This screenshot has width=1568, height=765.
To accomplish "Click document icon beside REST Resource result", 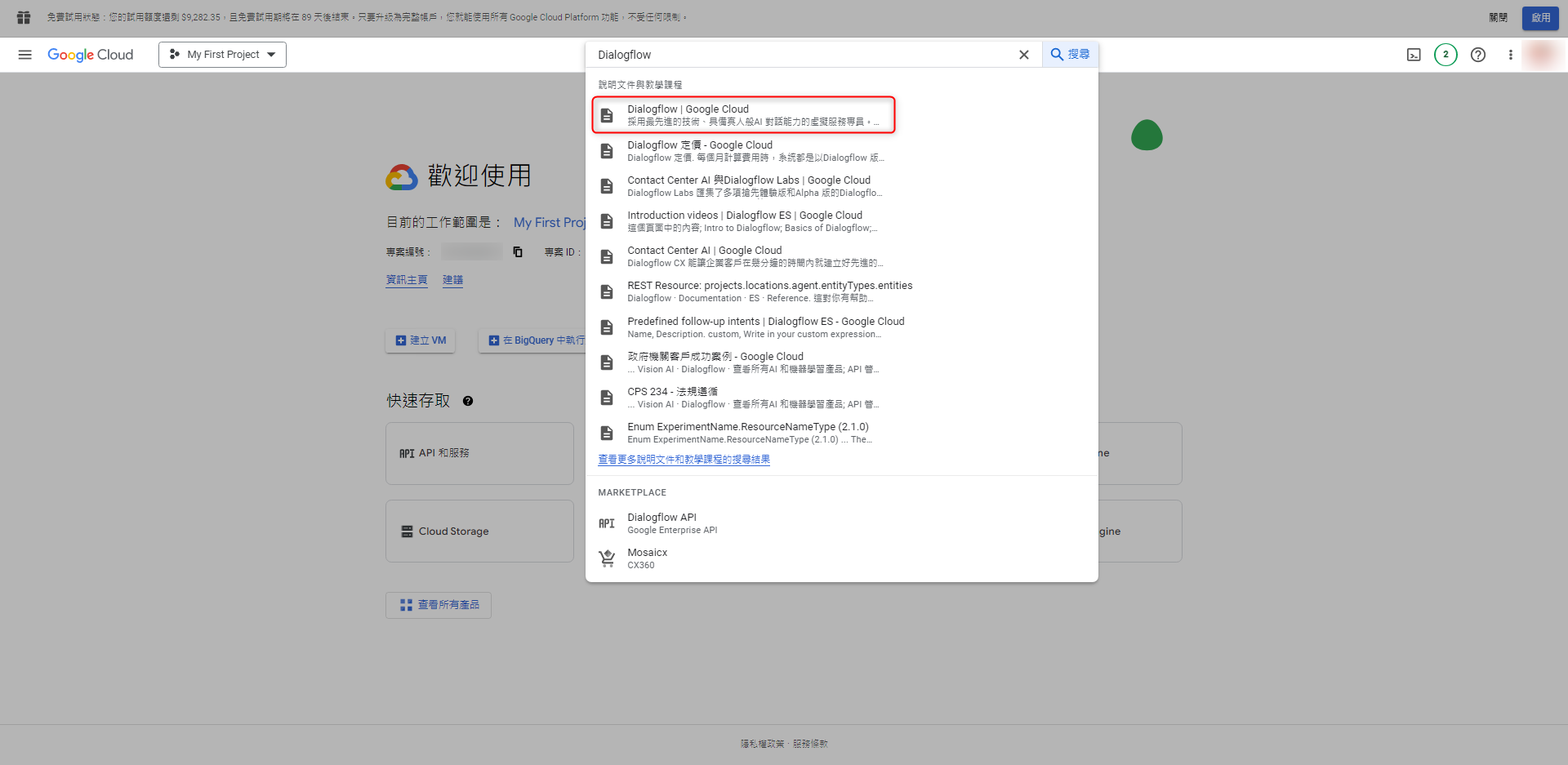I will click(x=607, y=291).
